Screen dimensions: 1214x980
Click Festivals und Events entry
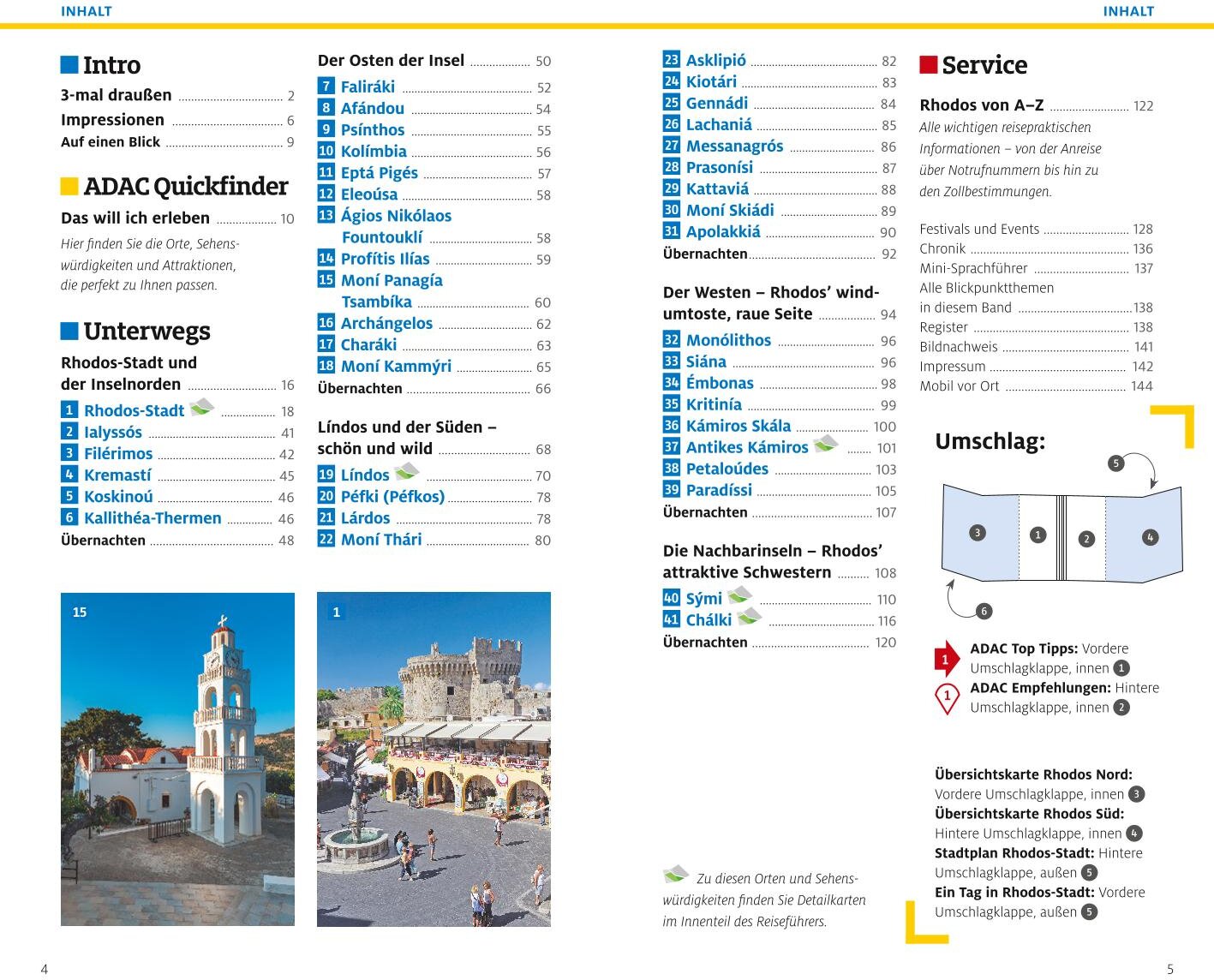(1037, 230)
